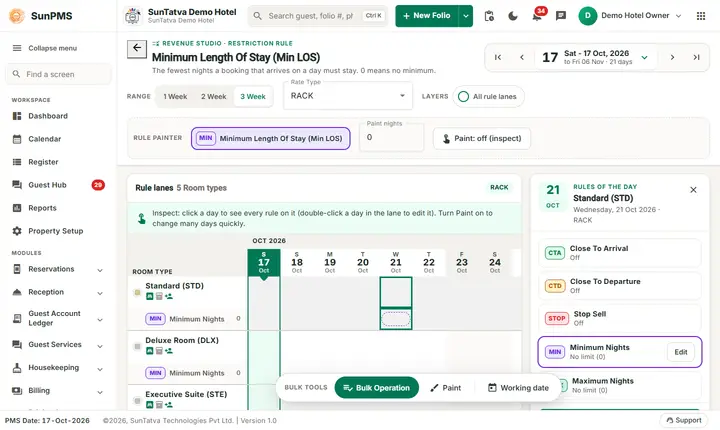Open the apps grid icon
The height and width of the screenshot is (430, 720).
tap(701, 16)
